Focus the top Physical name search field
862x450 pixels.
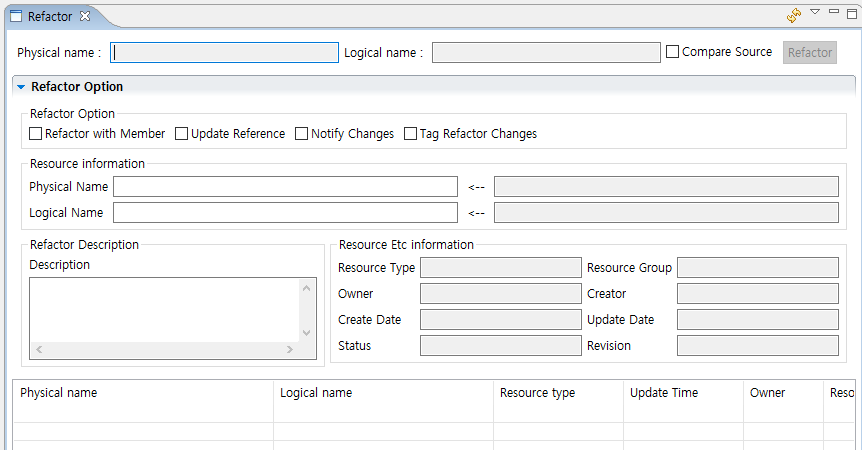click(224, 52)
